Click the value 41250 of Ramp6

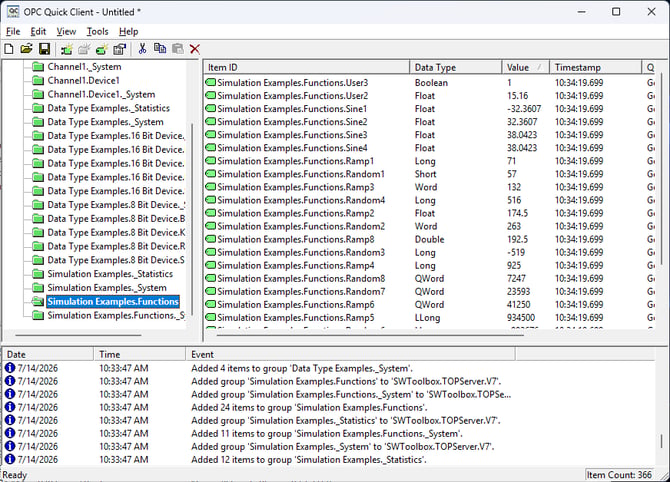[518, 305]
